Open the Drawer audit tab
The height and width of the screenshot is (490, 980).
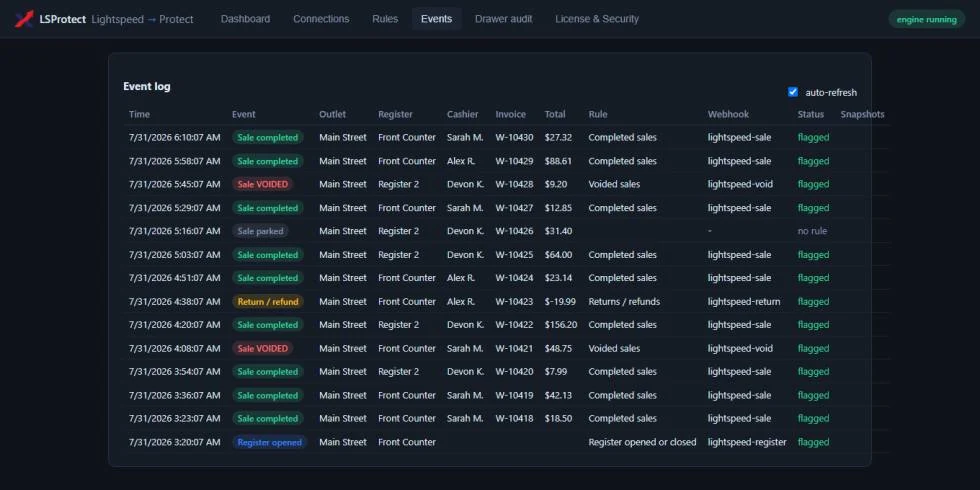[x=504, y=19]
